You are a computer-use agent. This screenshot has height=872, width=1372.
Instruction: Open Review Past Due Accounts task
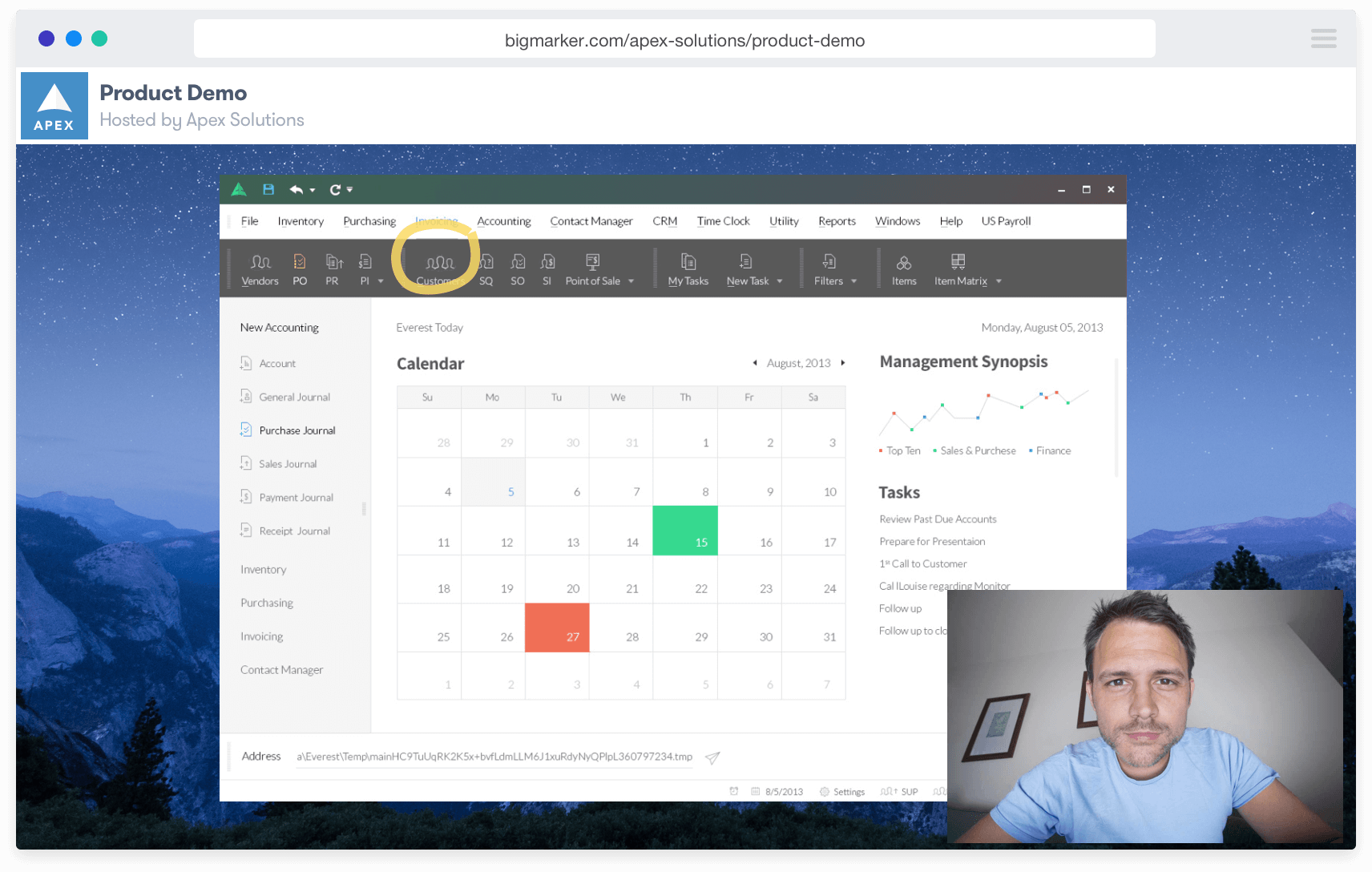(x=938, y=519)
